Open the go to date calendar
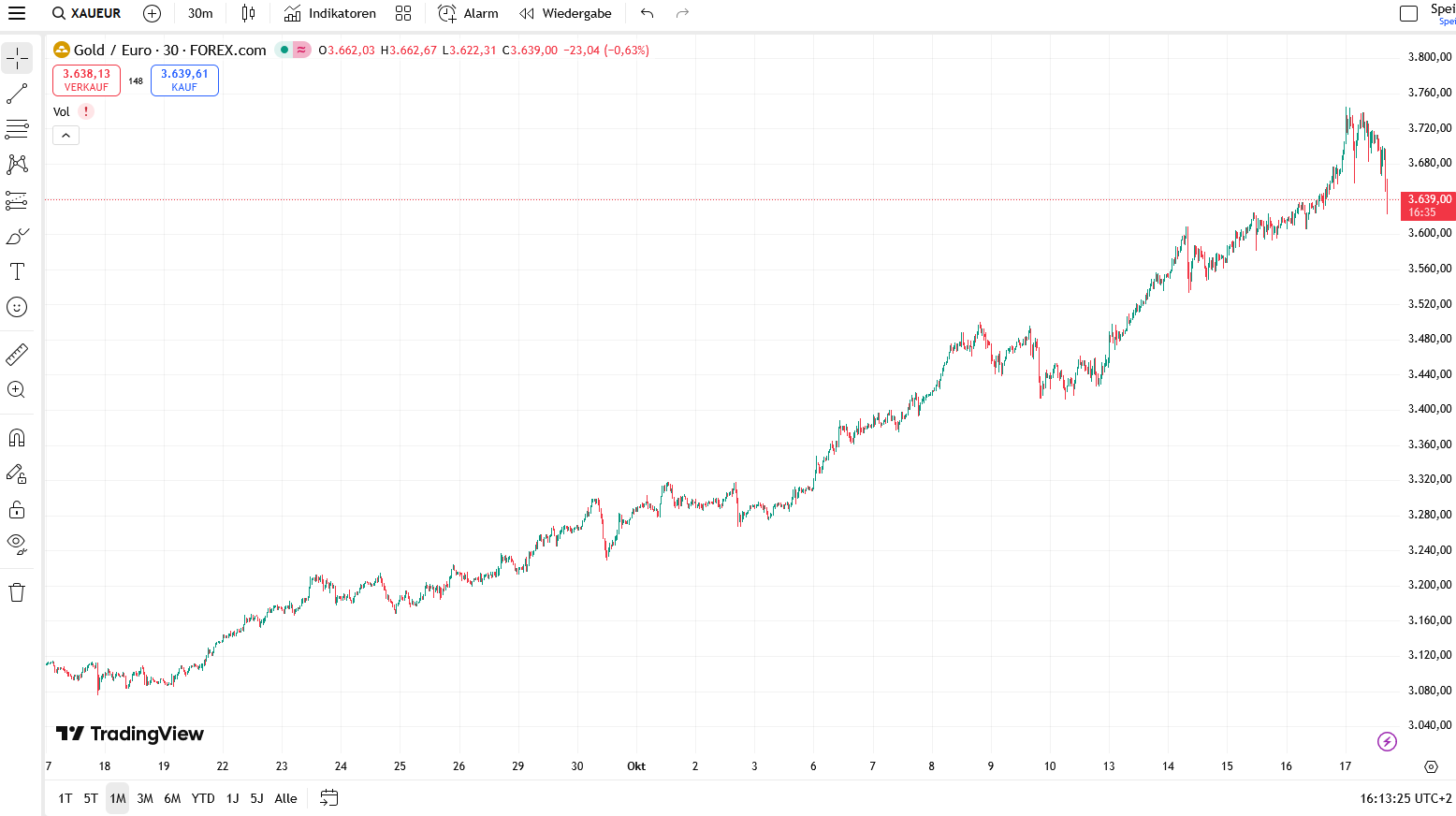Image resolution: width=1456 pixels, height=816 pixels. pyautogui.click(x=328, y=798)
